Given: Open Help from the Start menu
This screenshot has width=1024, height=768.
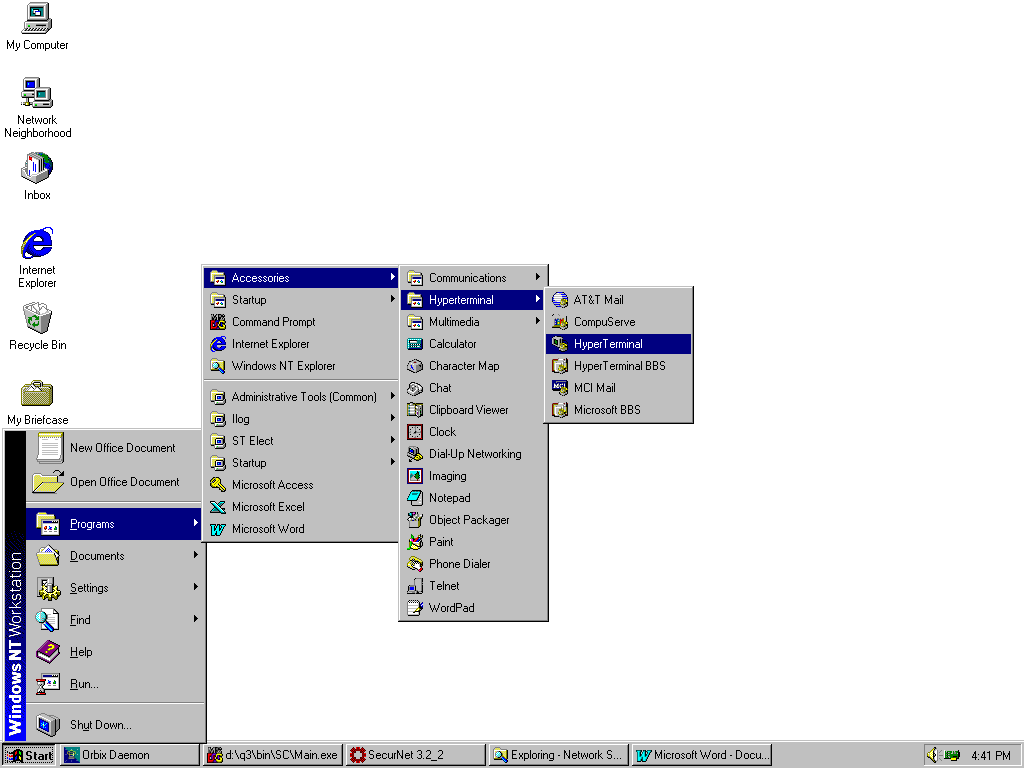Looking at the screenshot, I should [x=115, y=652].
